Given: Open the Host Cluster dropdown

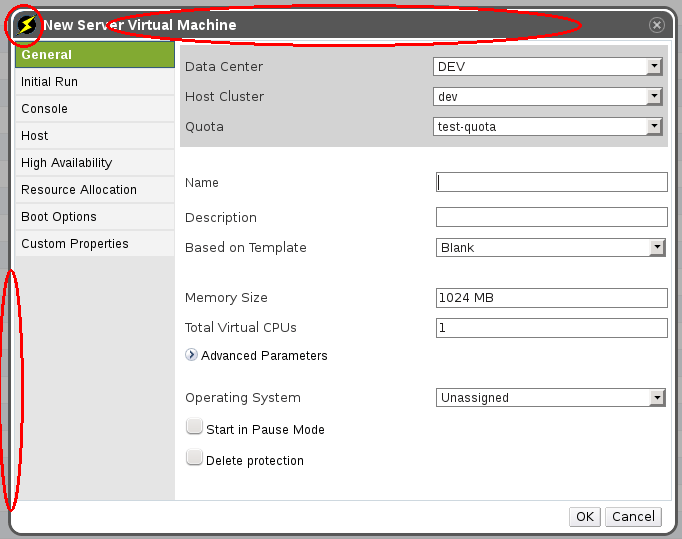Looking at the screenshot, I should pos(550,97).
